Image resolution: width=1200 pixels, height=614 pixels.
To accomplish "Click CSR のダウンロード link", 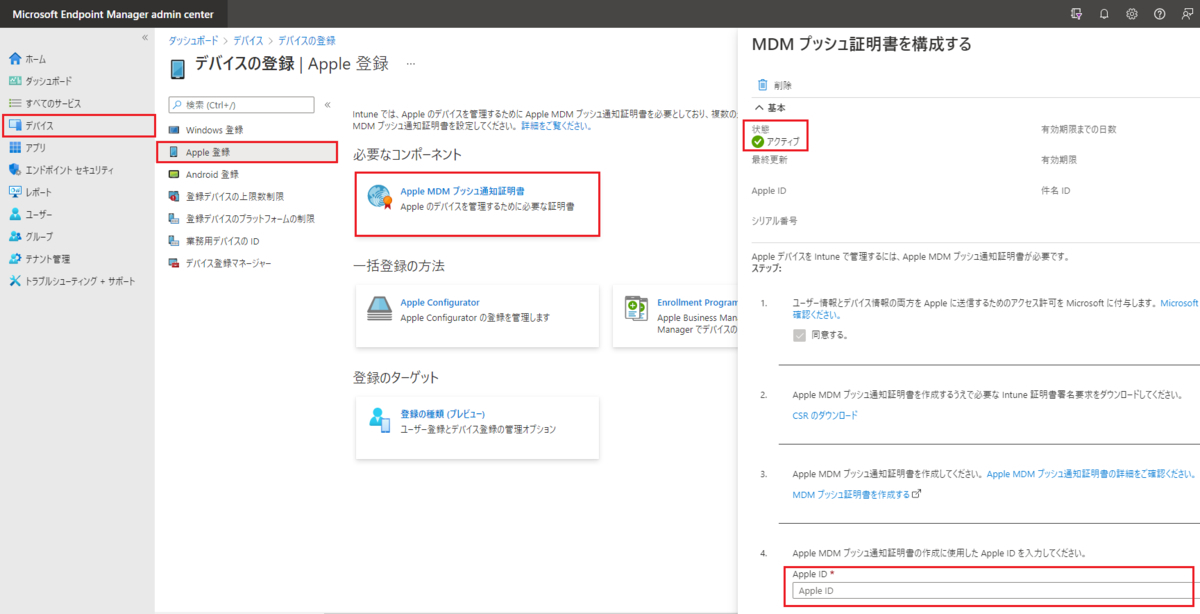I will (824, 415).
